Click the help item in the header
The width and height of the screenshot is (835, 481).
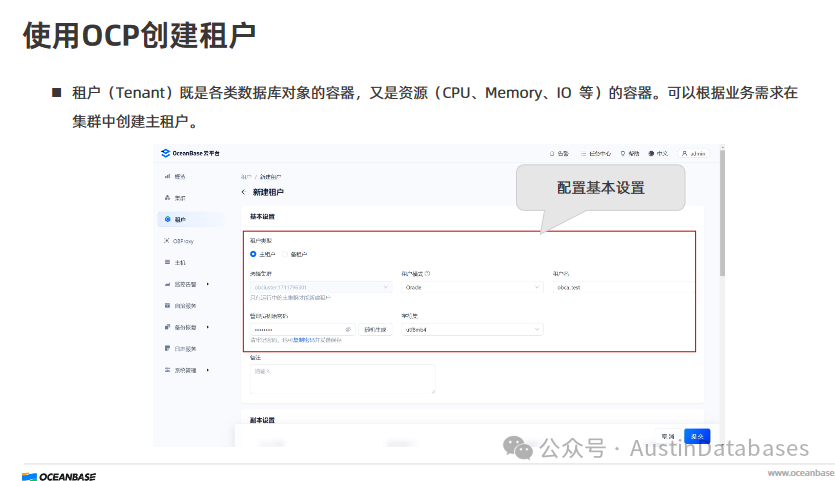[x=630, y=153]
